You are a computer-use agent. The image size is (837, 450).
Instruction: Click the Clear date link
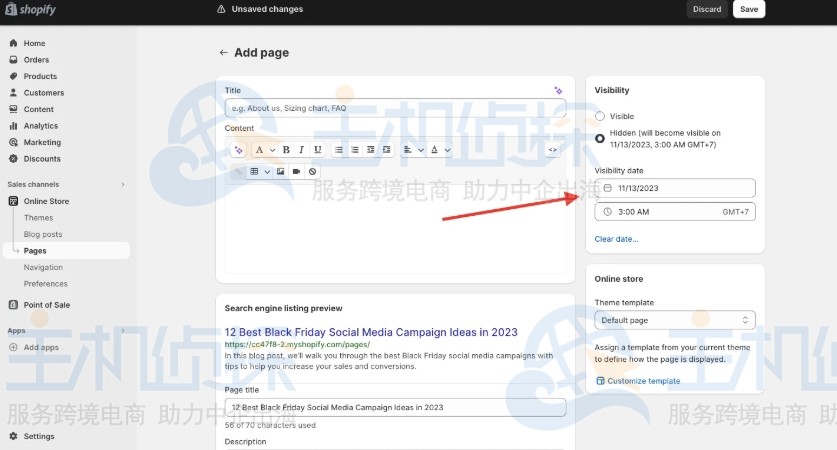coord(616,239)
